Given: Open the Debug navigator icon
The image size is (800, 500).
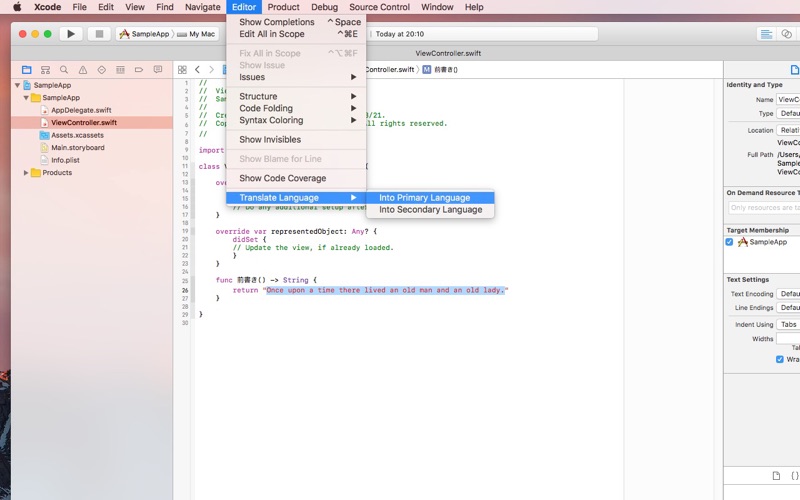Looking at the screenshot, I should point(120,69).
